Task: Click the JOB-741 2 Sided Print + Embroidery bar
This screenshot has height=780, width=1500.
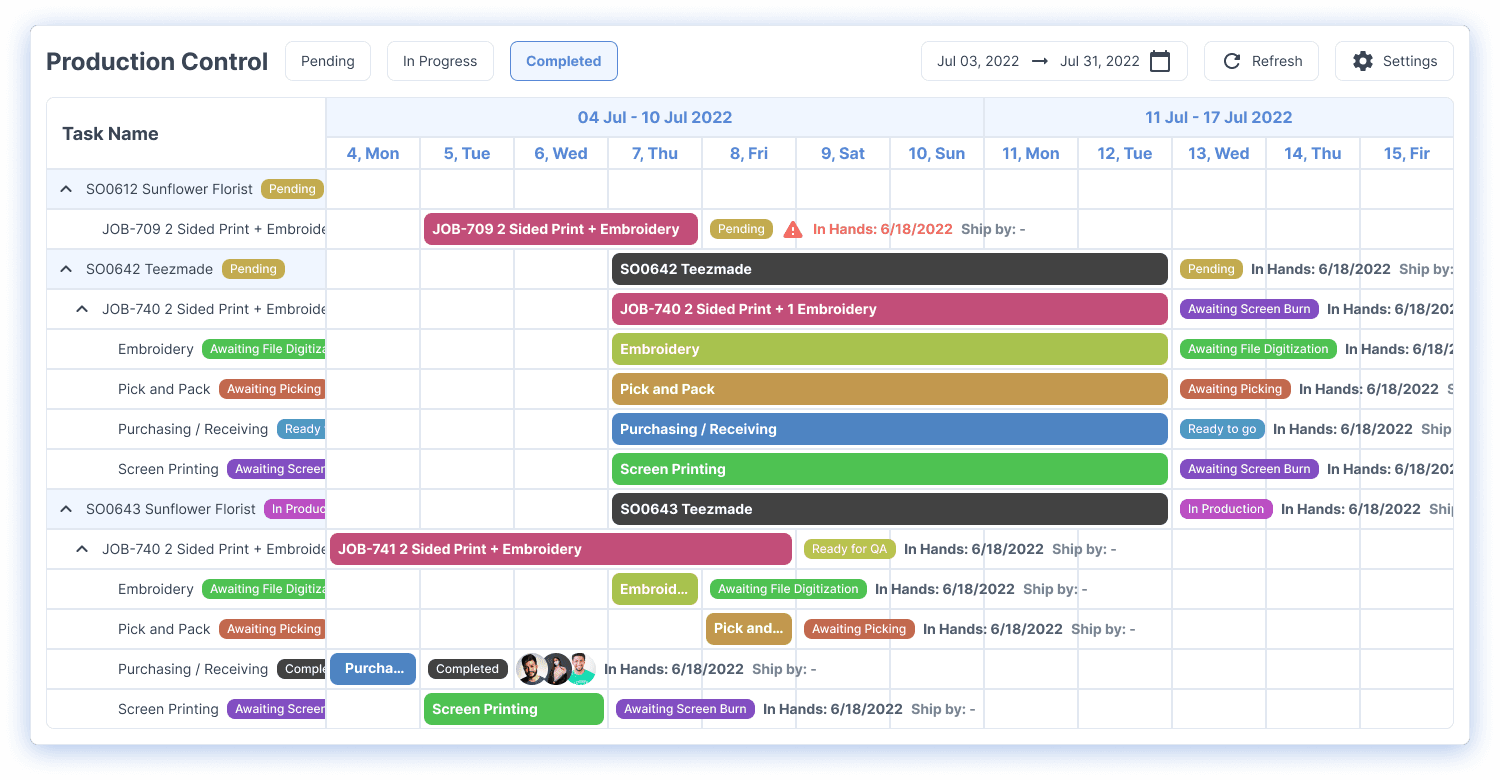Action: click(560, 548)
